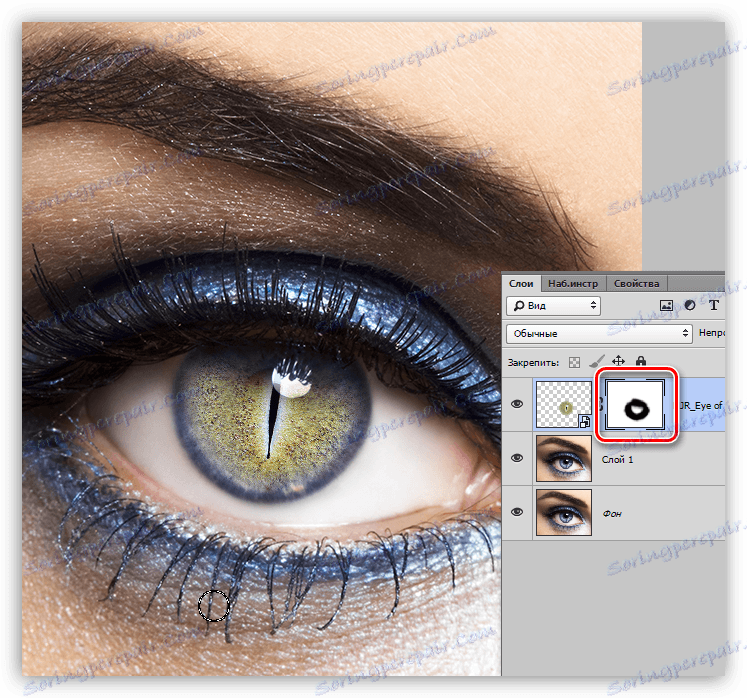Select the layer mask thumbnail
The width and height of the screenshot is (747, 698).
click(x=635, y=405)
